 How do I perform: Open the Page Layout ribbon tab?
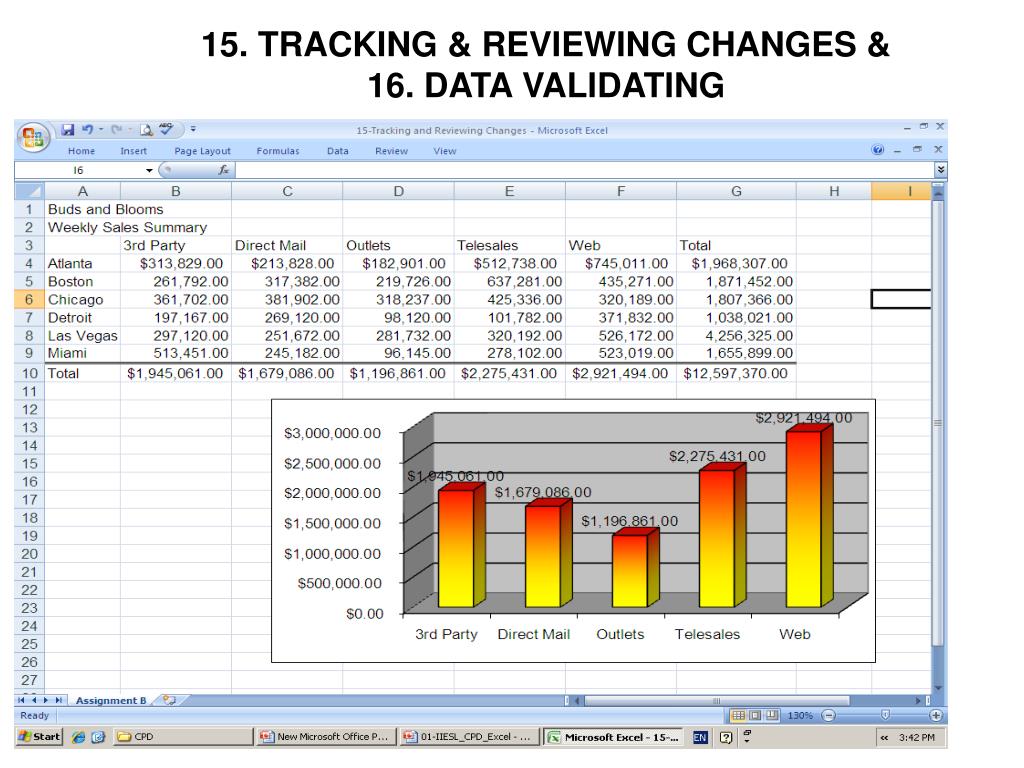coord(202,151)
